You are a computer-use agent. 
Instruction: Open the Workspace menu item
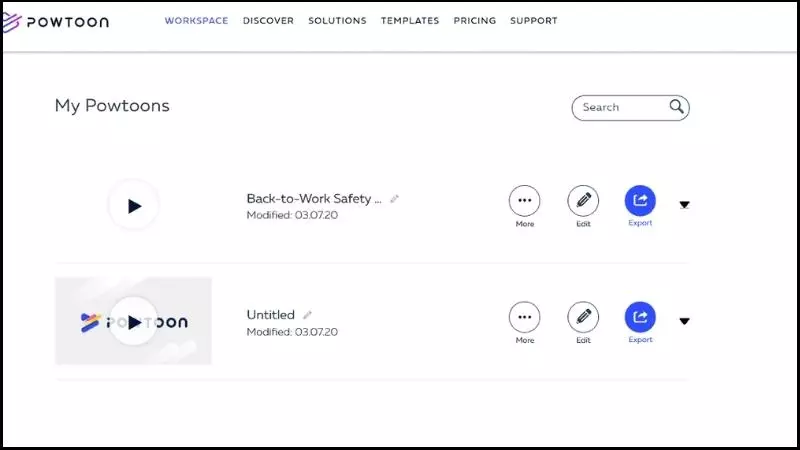click(196, 21)
